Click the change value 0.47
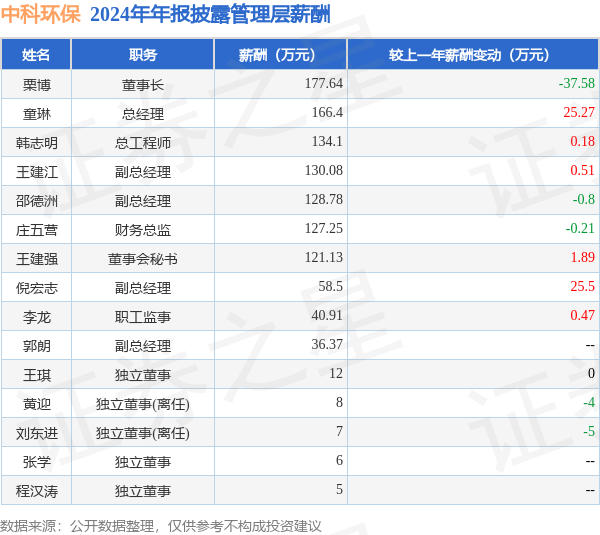600x535 pixels. coord(582,316)
